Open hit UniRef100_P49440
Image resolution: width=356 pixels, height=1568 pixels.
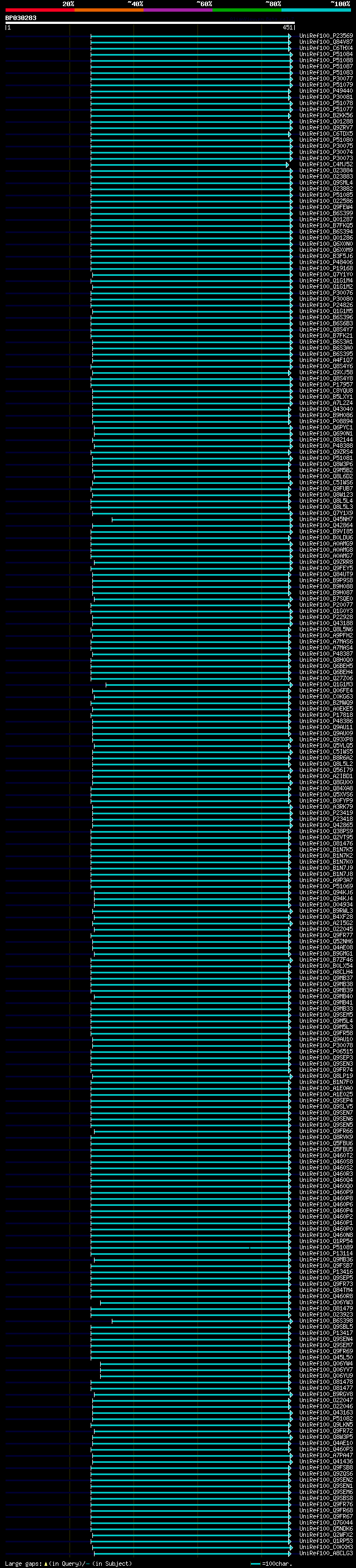click(326, 91)
